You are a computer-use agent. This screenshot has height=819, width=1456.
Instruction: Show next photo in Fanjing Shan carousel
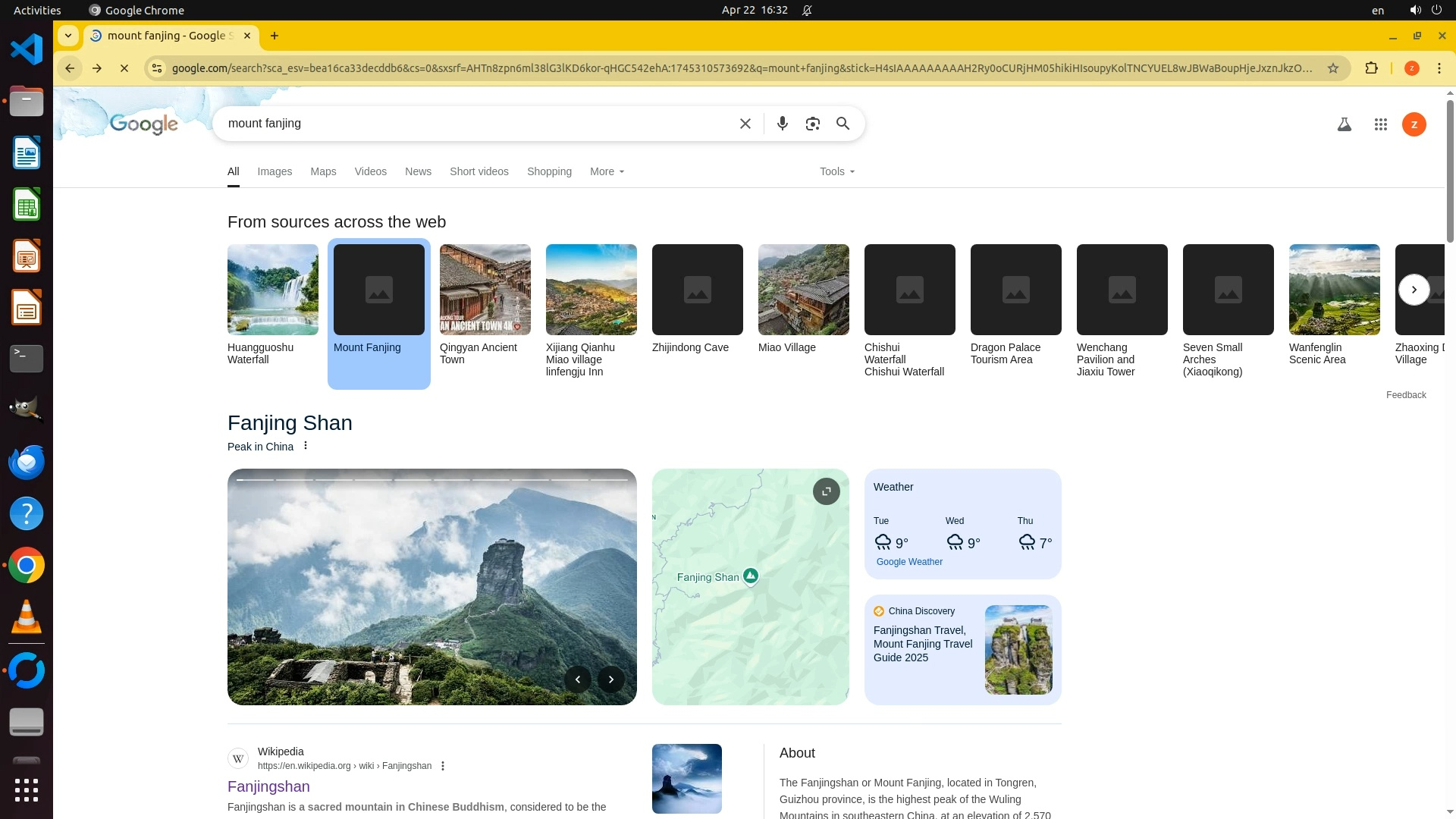(x=610, y=679)
